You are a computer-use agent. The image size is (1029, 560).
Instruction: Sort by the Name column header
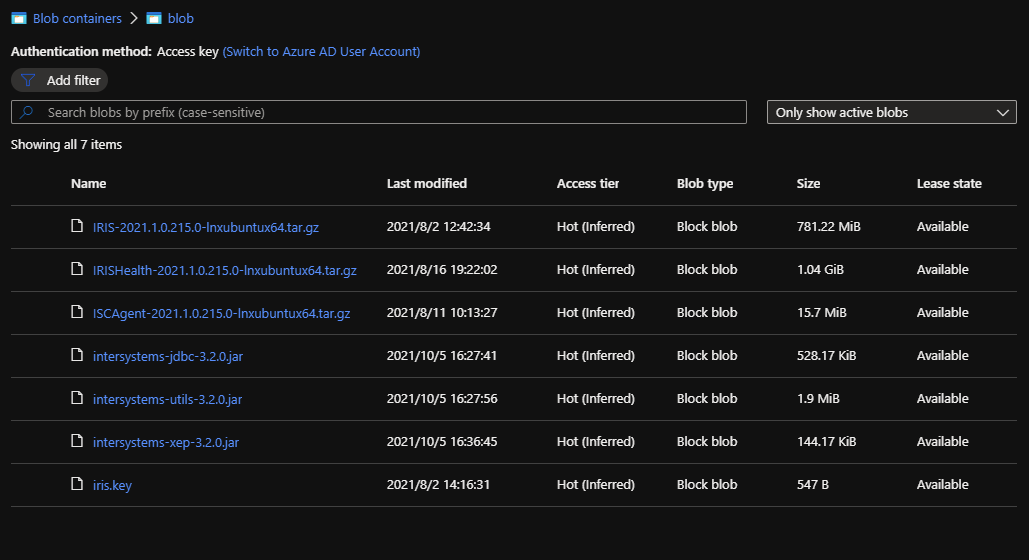click(x=89, y=184)
